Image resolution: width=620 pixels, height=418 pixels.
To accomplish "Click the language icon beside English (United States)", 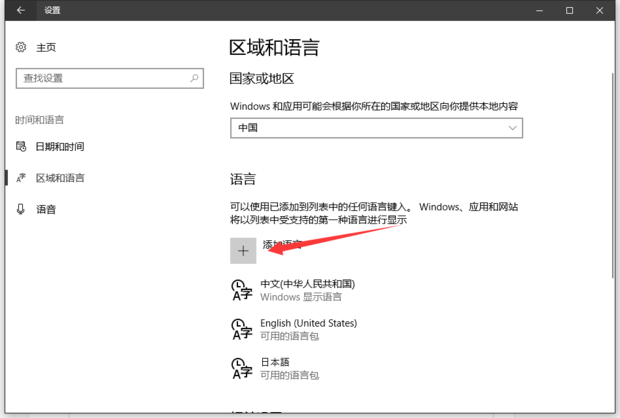I will pyautogui.click(x=241, y=329).
